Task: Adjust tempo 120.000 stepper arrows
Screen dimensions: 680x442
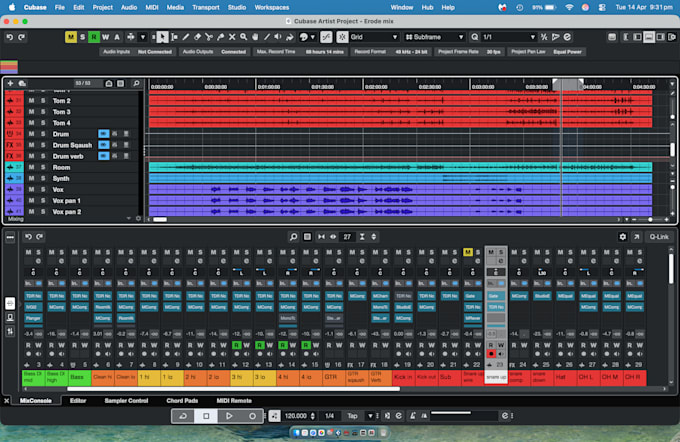Action: tap(313, 416)
